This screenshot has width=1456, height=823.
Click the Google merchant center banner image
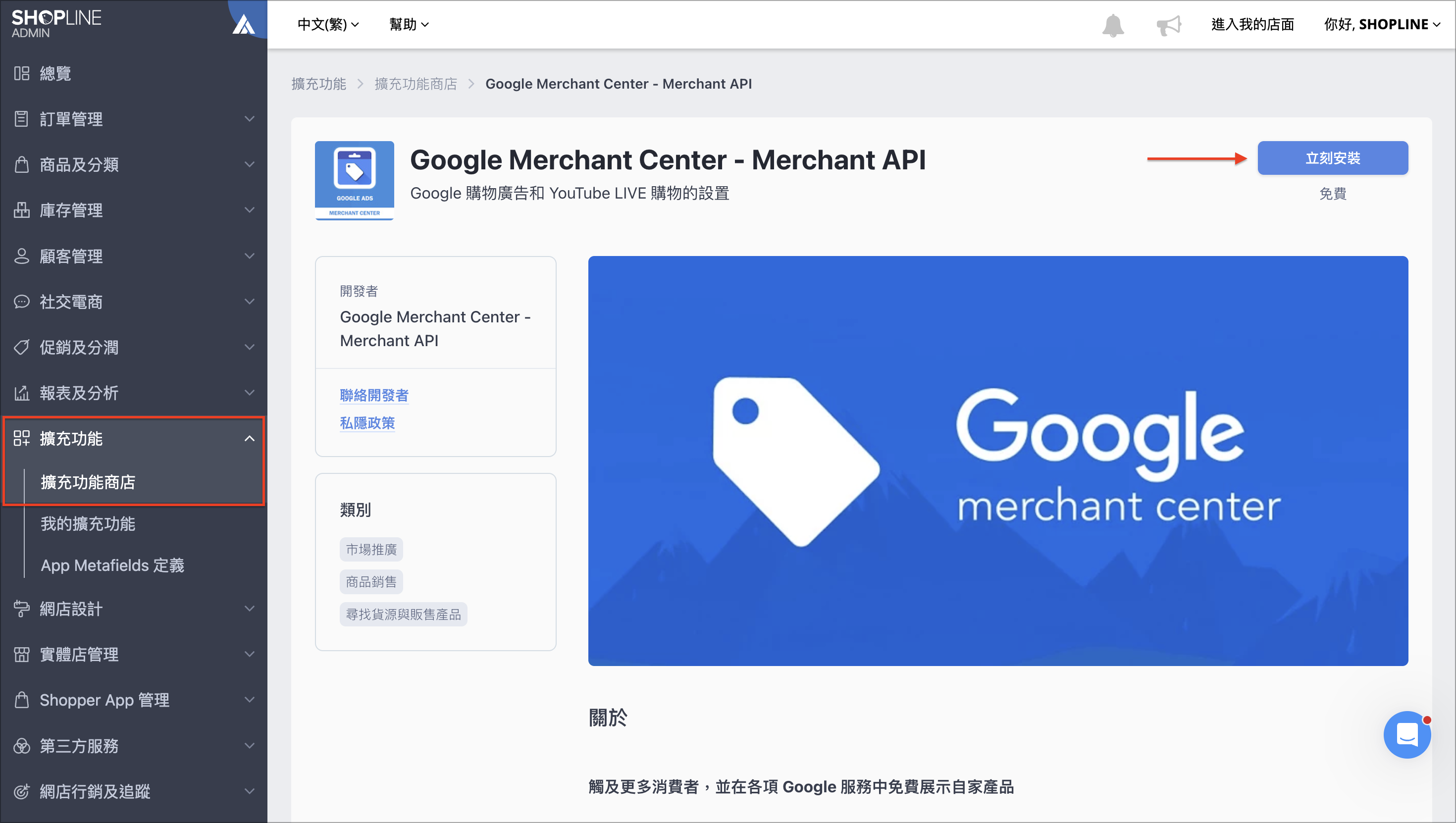point(997,461)
